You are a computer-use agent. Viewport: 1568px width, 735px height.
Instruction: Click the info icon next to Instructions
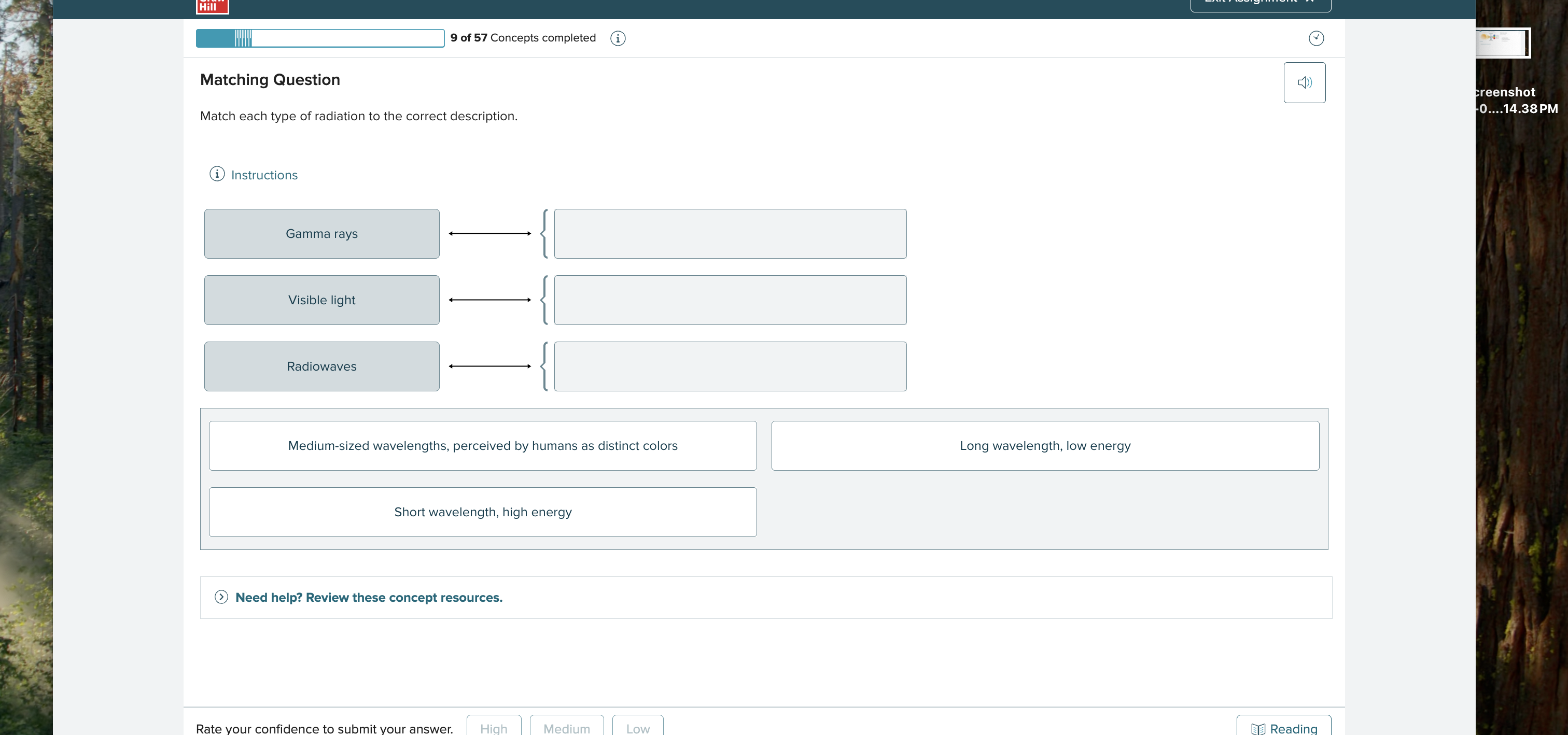tap(217, 174)
